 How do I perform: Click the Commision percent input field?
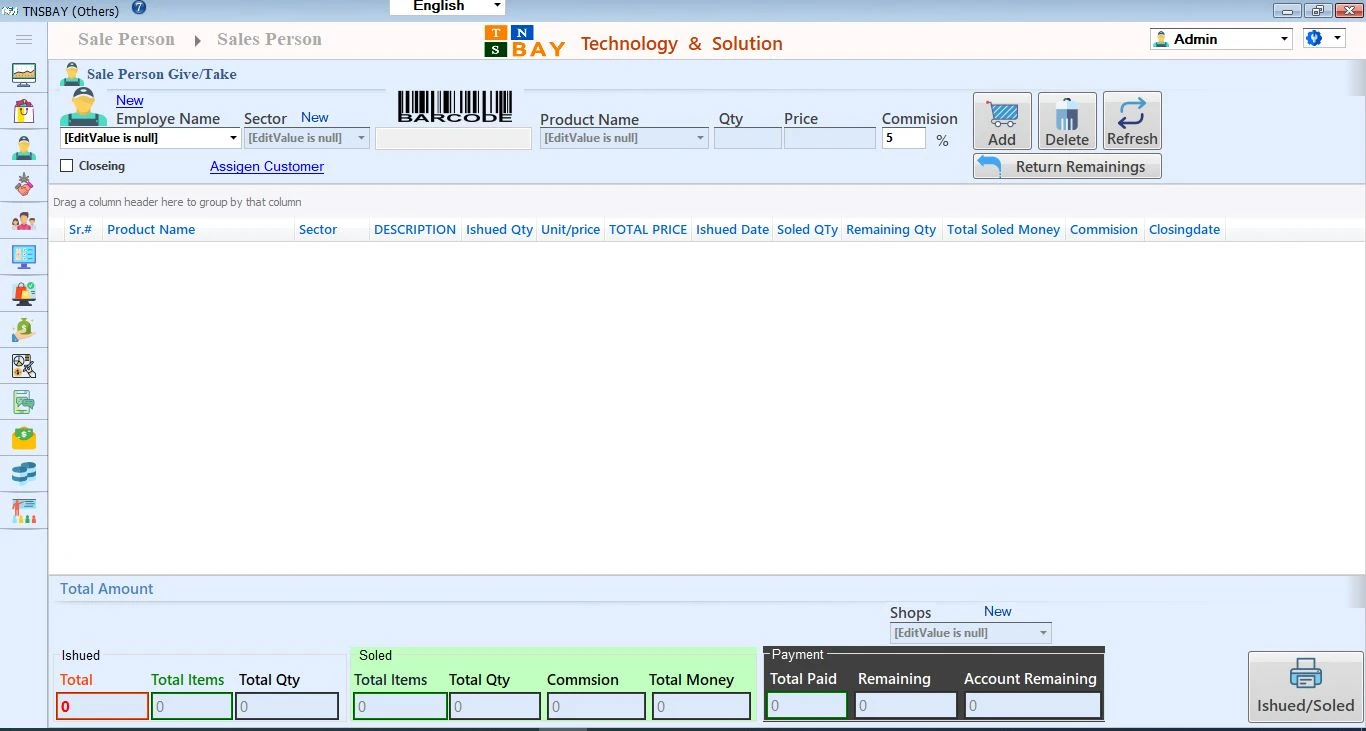coord(903,138)
